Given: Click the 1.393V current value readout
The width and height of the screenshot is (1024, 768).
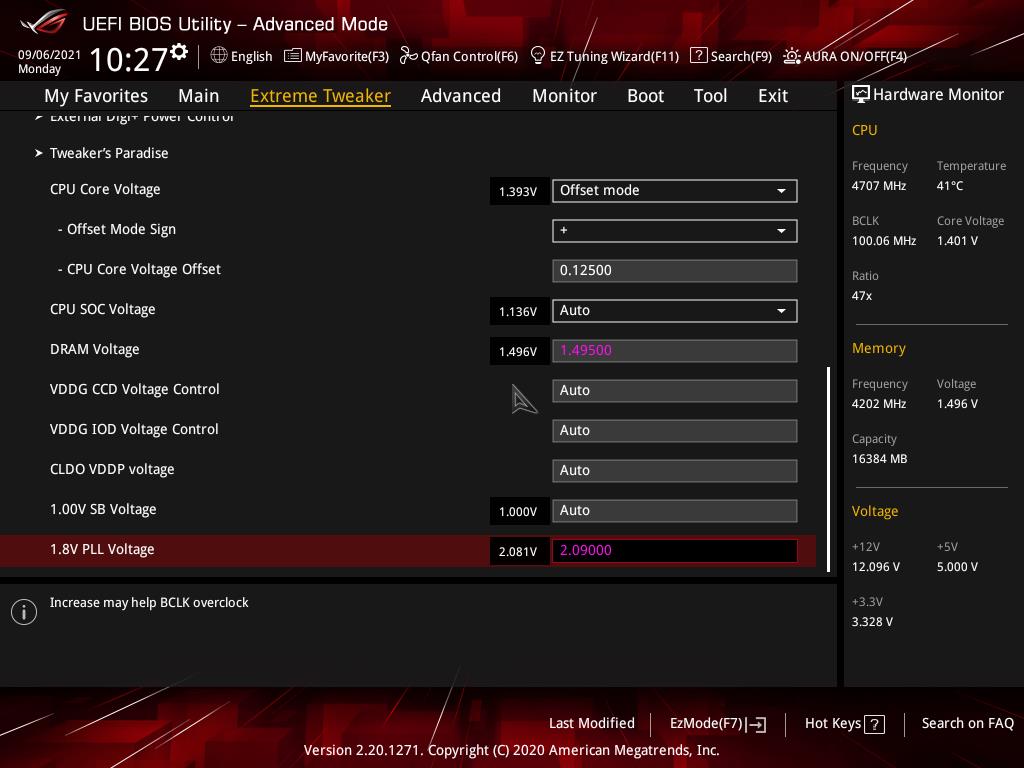Looking at the screenshot, I should coord(519,191).
